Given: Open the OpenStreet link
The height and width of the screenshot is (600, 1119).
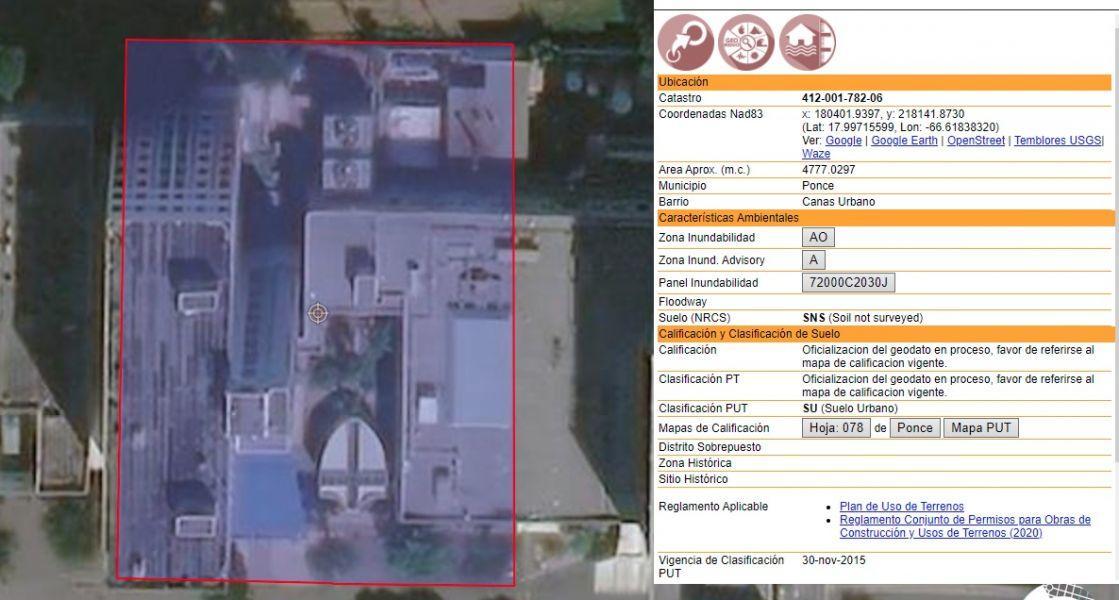Looking at the screenshot, I should 976,141.
